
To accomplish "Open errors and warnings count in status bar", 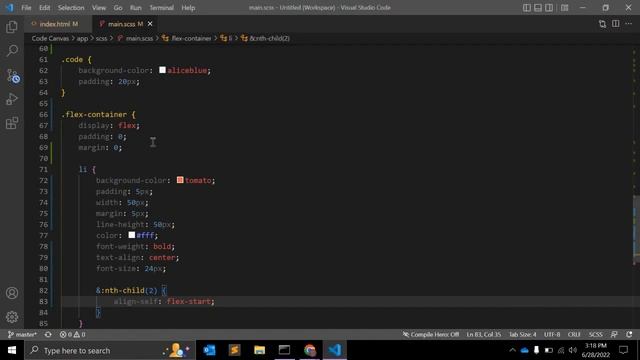I will (72, 334).
